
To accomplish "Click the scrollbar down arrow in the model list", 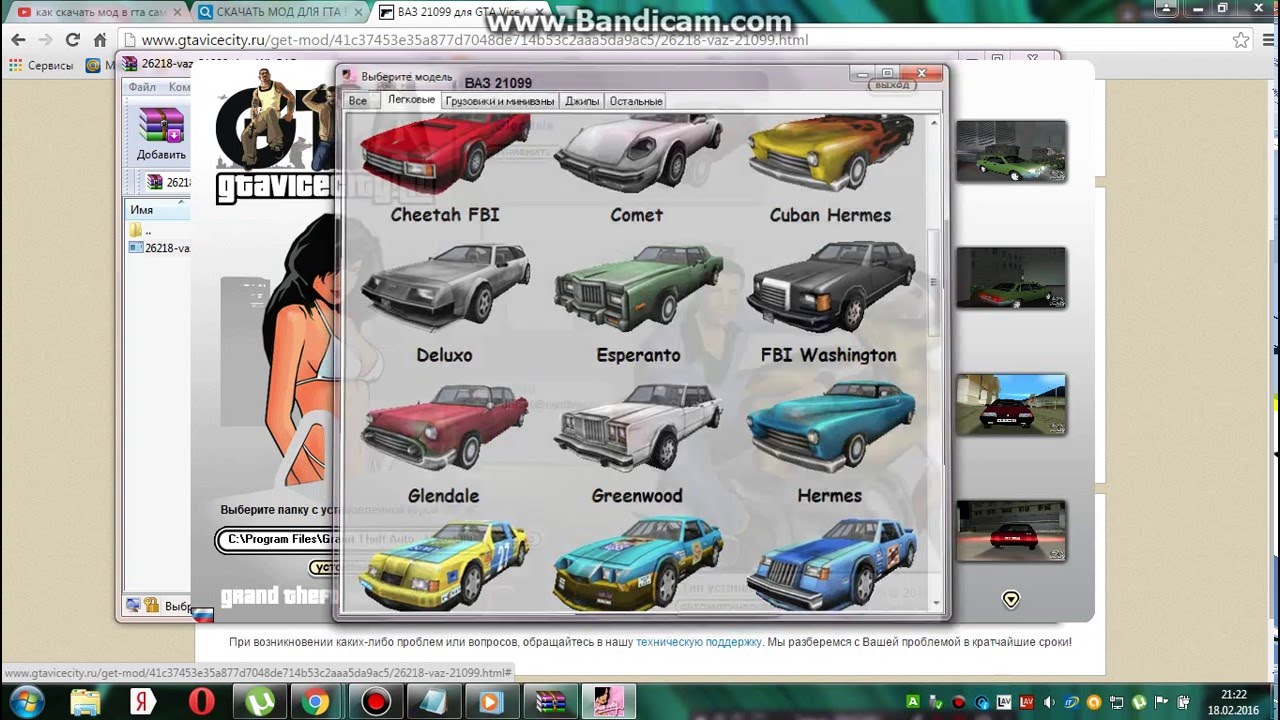I will point(936,604).
